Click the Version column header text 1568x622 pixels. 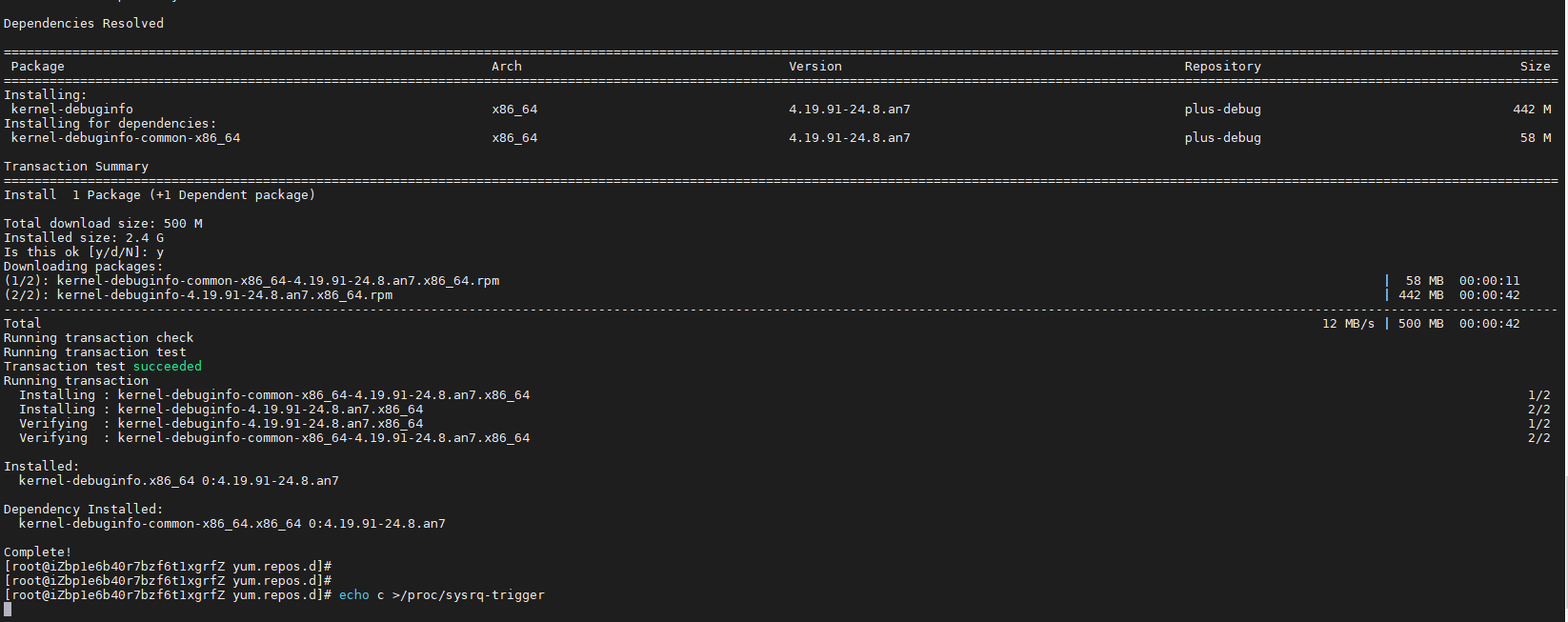(x=815, y=67)
